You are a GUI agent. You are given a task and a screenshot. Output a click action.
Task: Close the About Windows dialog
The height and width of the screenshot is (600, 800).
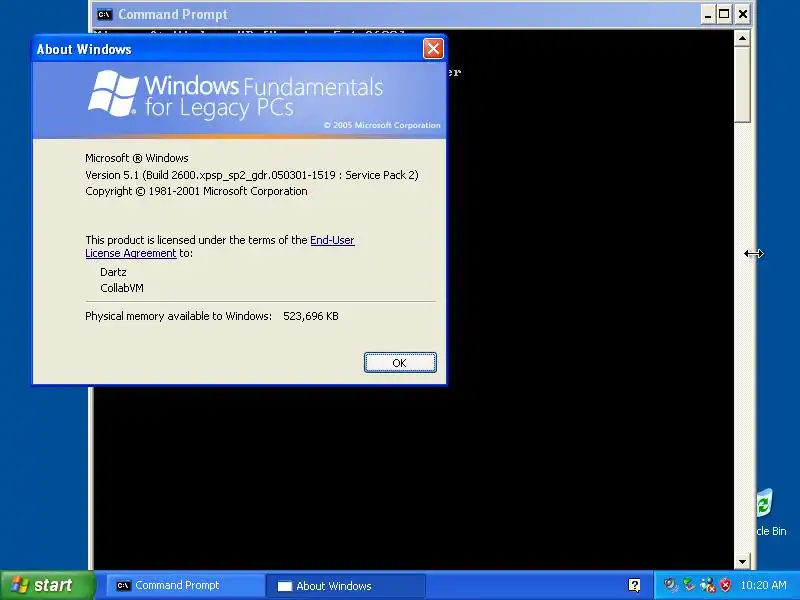tap(433, 49)
